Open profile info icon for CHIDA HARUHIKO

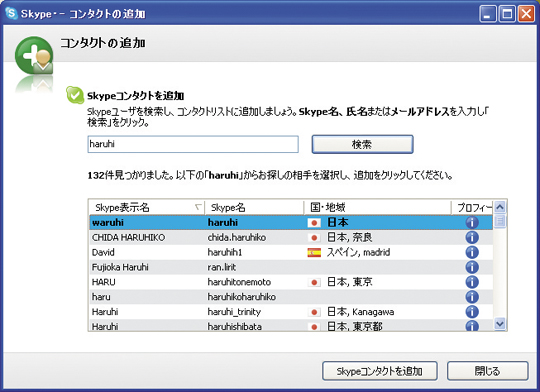[x=472, y=237]
